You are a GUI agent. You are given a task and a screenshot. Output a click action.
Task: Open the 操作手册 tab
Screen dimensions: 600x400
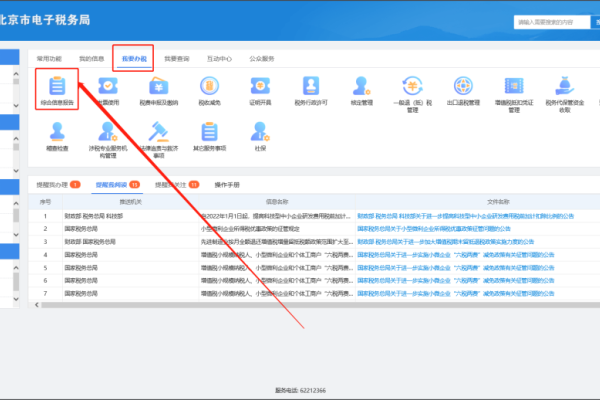tap(227, 186)
